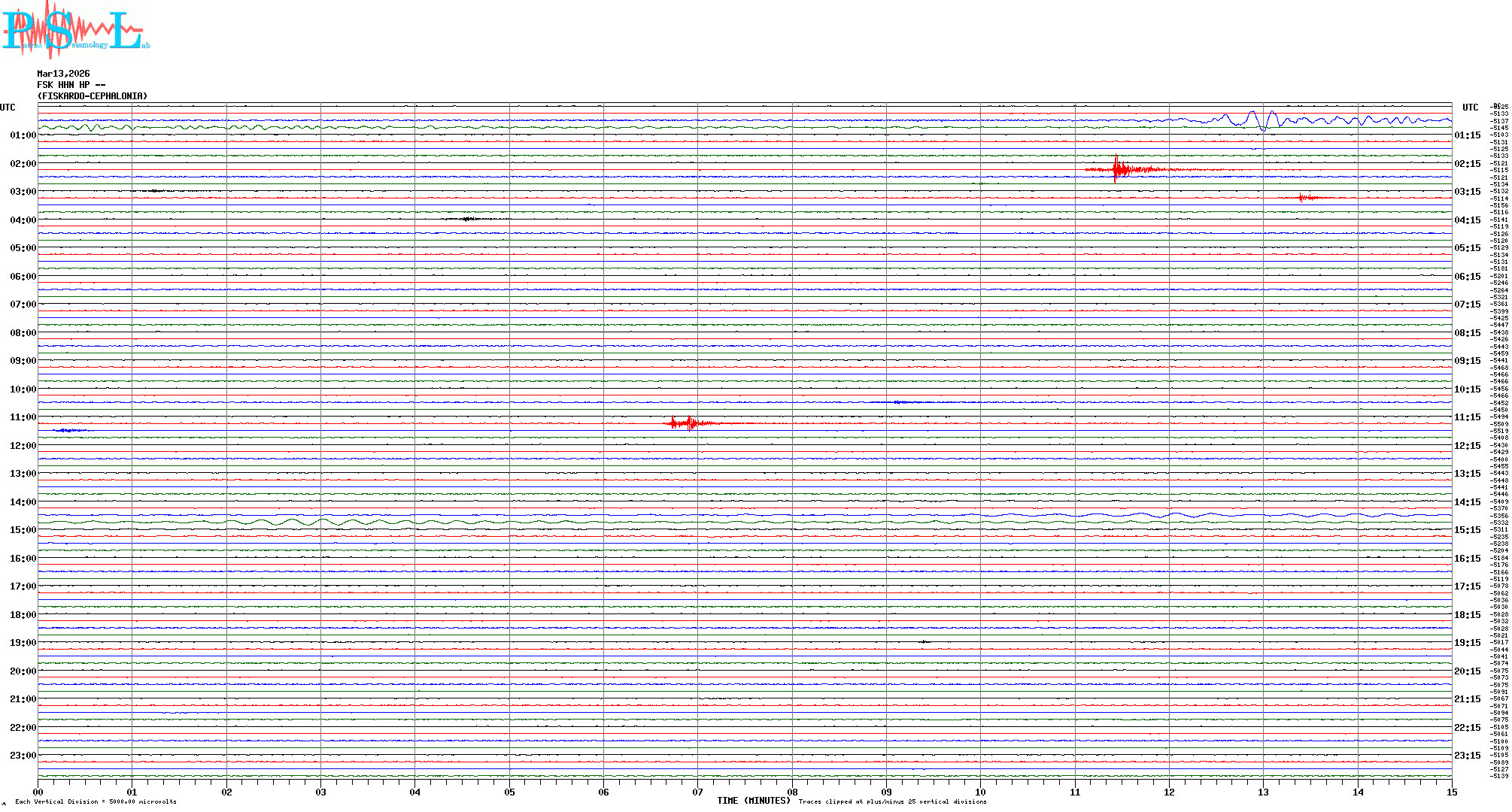Click the 15 minute tick label at bottom
Image resolution: width=1512 pixels, height=812 pixels.
point(1451,792)
